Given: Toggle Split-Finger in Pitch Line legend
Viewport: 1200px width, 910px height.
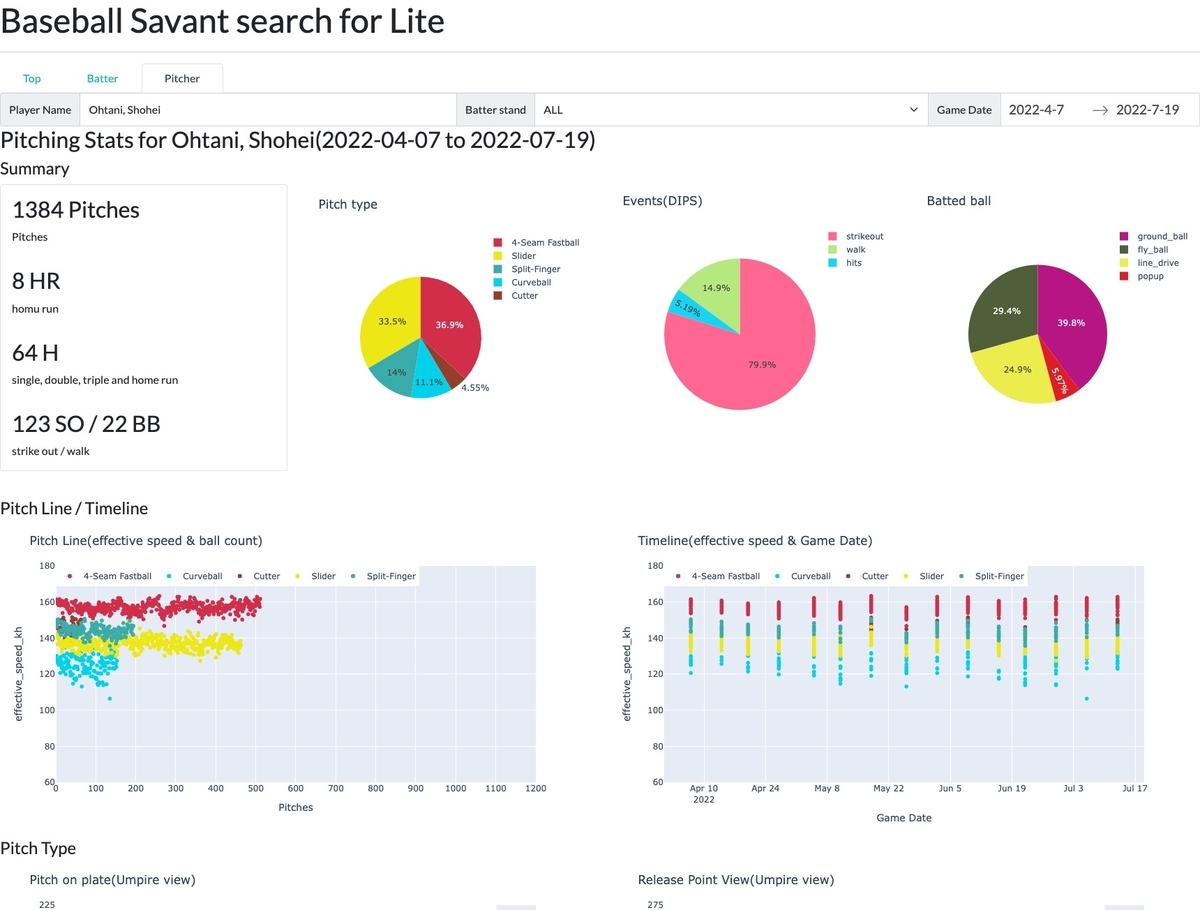Looking at the screenshot, I should point(381,576).
